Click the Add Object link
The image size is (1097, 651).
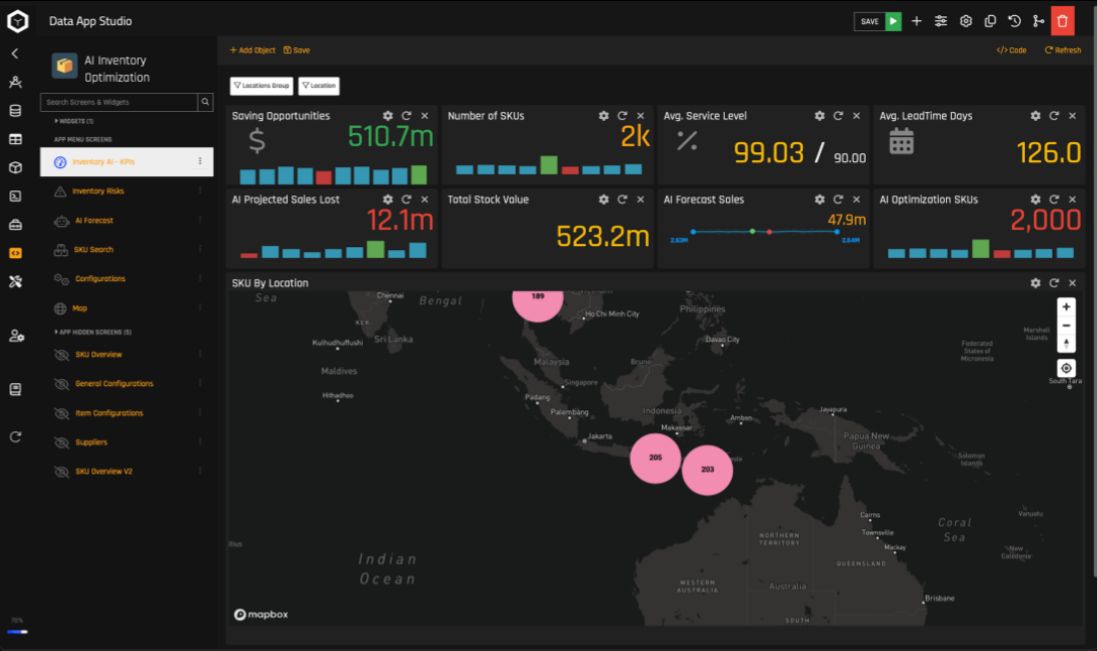pos(253,50)
